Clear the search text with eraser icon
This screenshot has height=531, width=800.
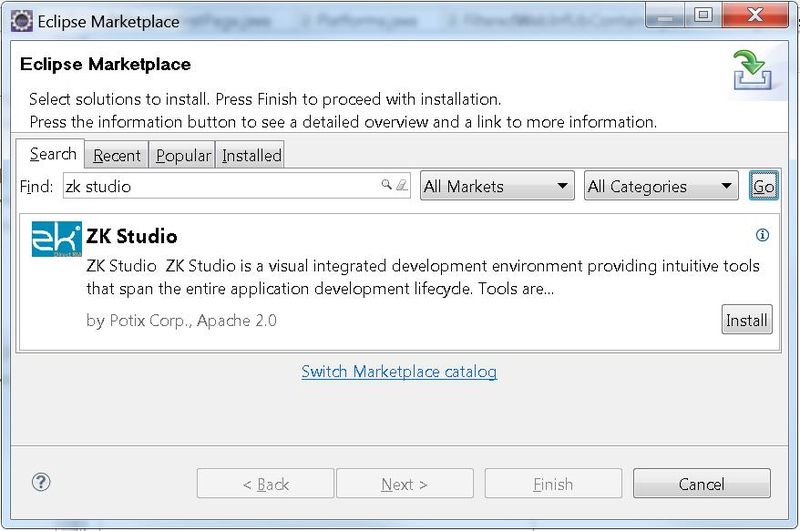pyautogui.click(x=402, y=185)
